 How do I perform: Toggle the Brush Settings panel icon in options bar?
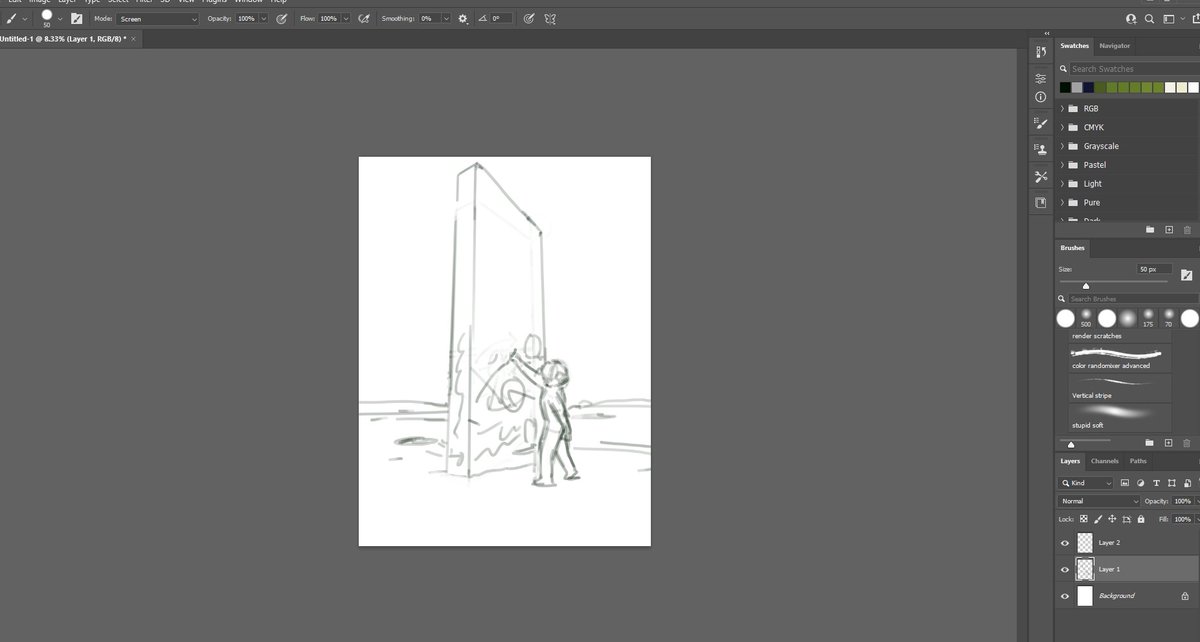tap(77, 18)
